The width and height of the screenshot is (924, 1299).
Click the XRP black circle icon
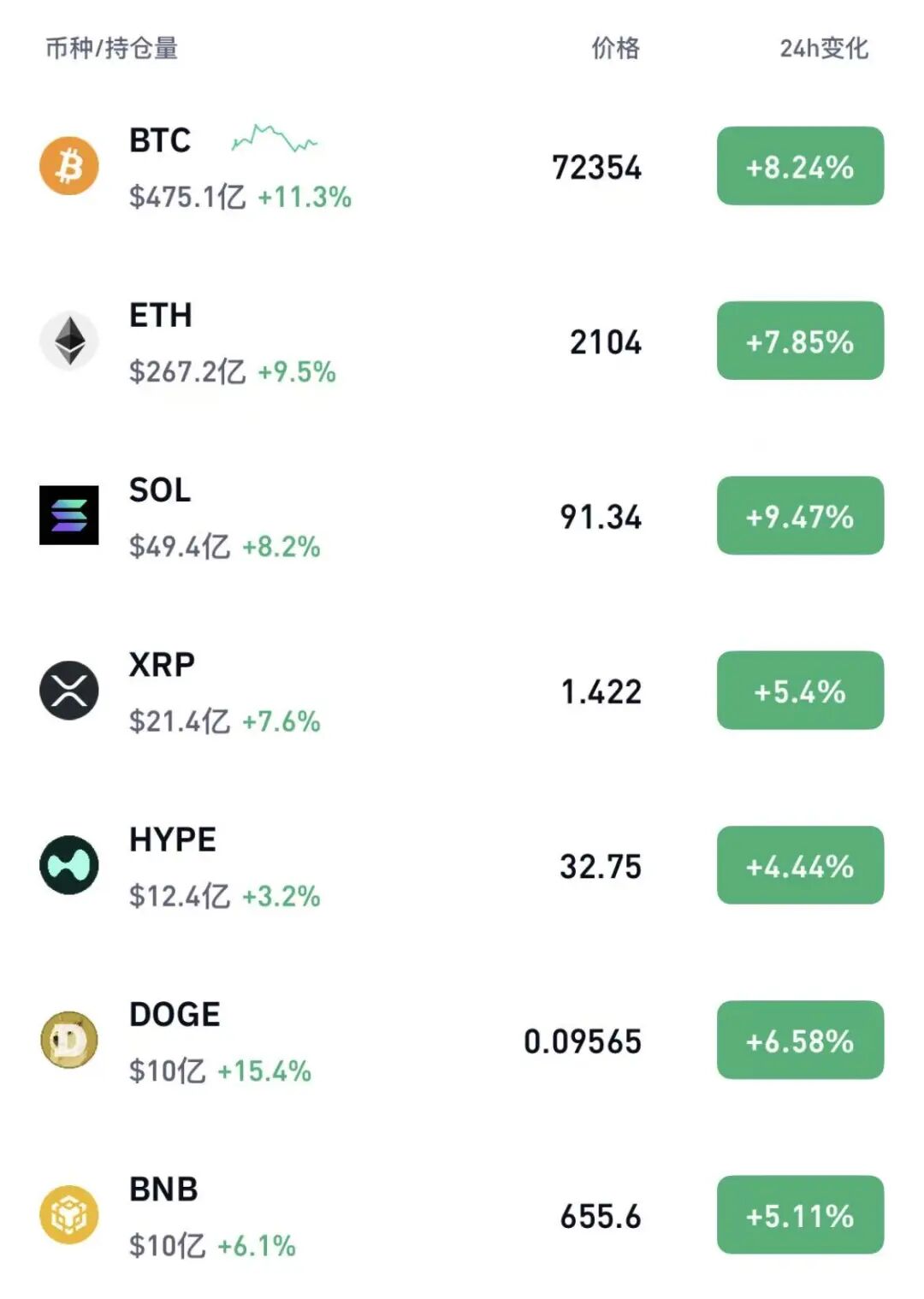(69, 691)
